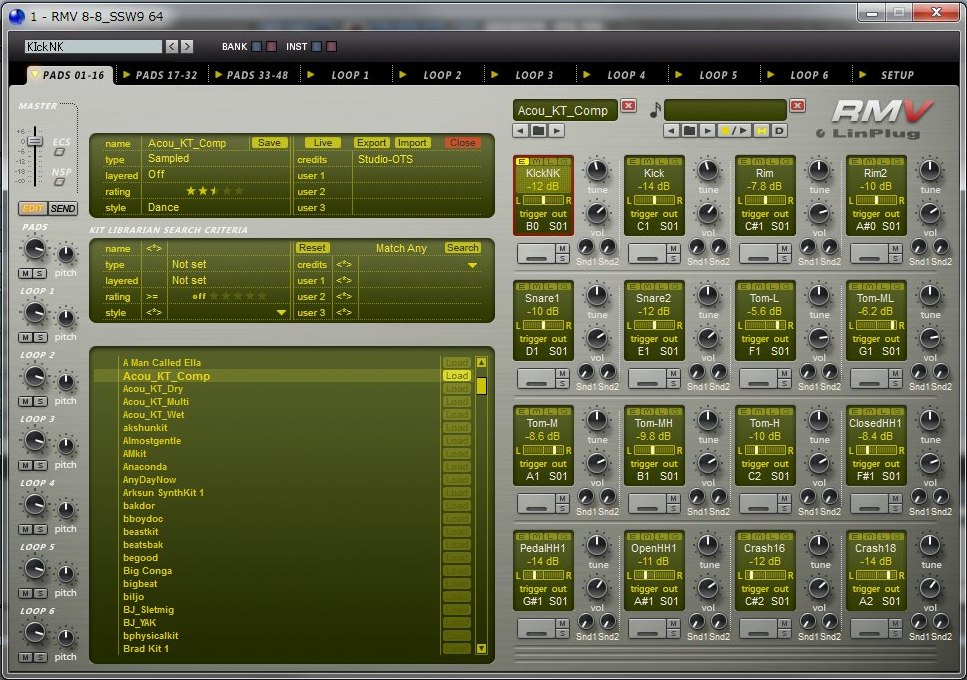The height and width of the screenshot is (680, 967).
Task: Click the E button on the KIckNK pad
Action: click(522, 162)
